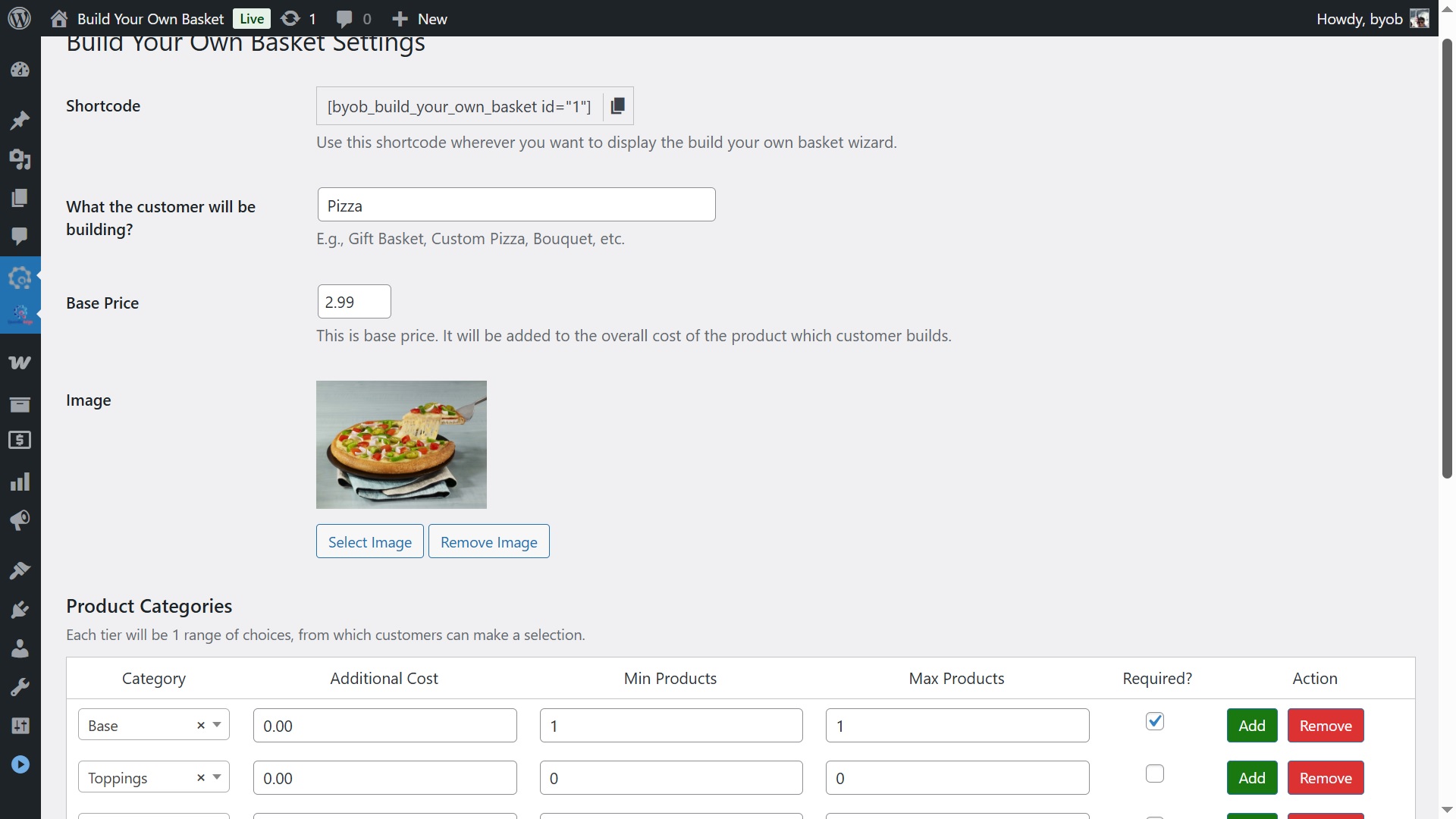
Task: Expand the Base category dropdown
Action: [x=217, y=725]
